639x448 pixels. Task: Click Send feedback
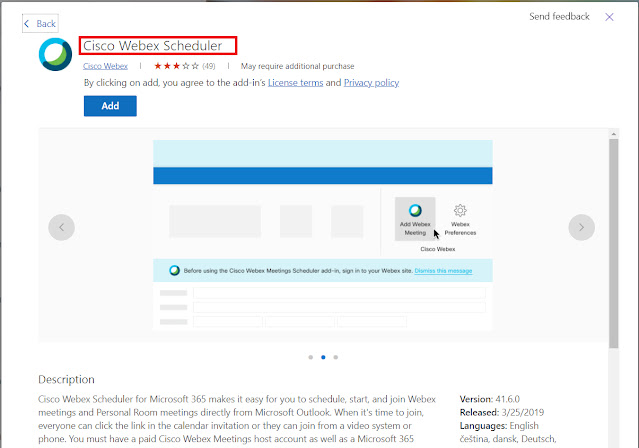pyautogui.click(x=559, y=17)
